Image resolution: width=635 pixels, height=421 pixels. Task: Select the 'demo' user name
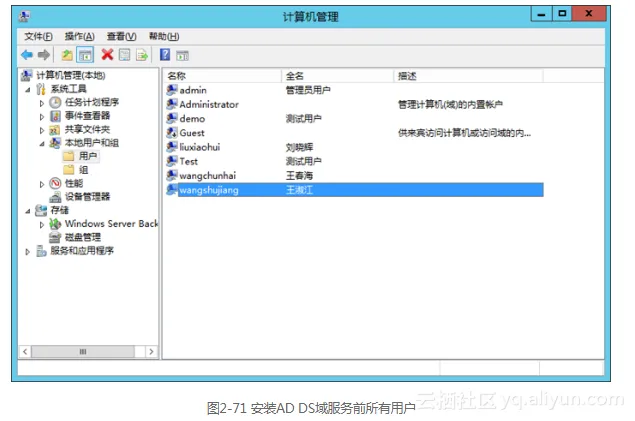point(192,119)
